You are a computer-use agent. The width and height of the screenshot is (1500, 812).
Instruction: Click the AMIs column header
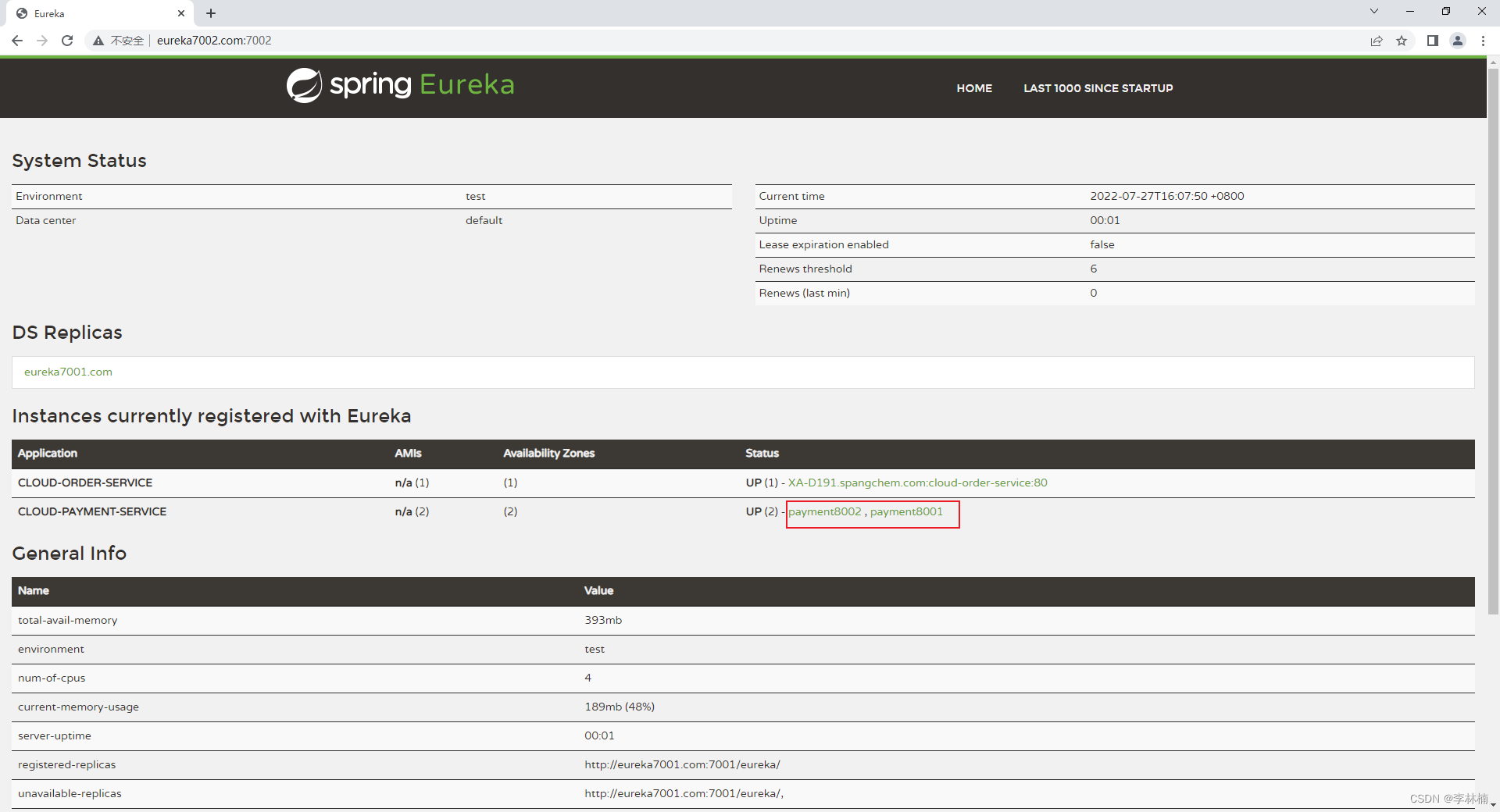coord(408,453)
